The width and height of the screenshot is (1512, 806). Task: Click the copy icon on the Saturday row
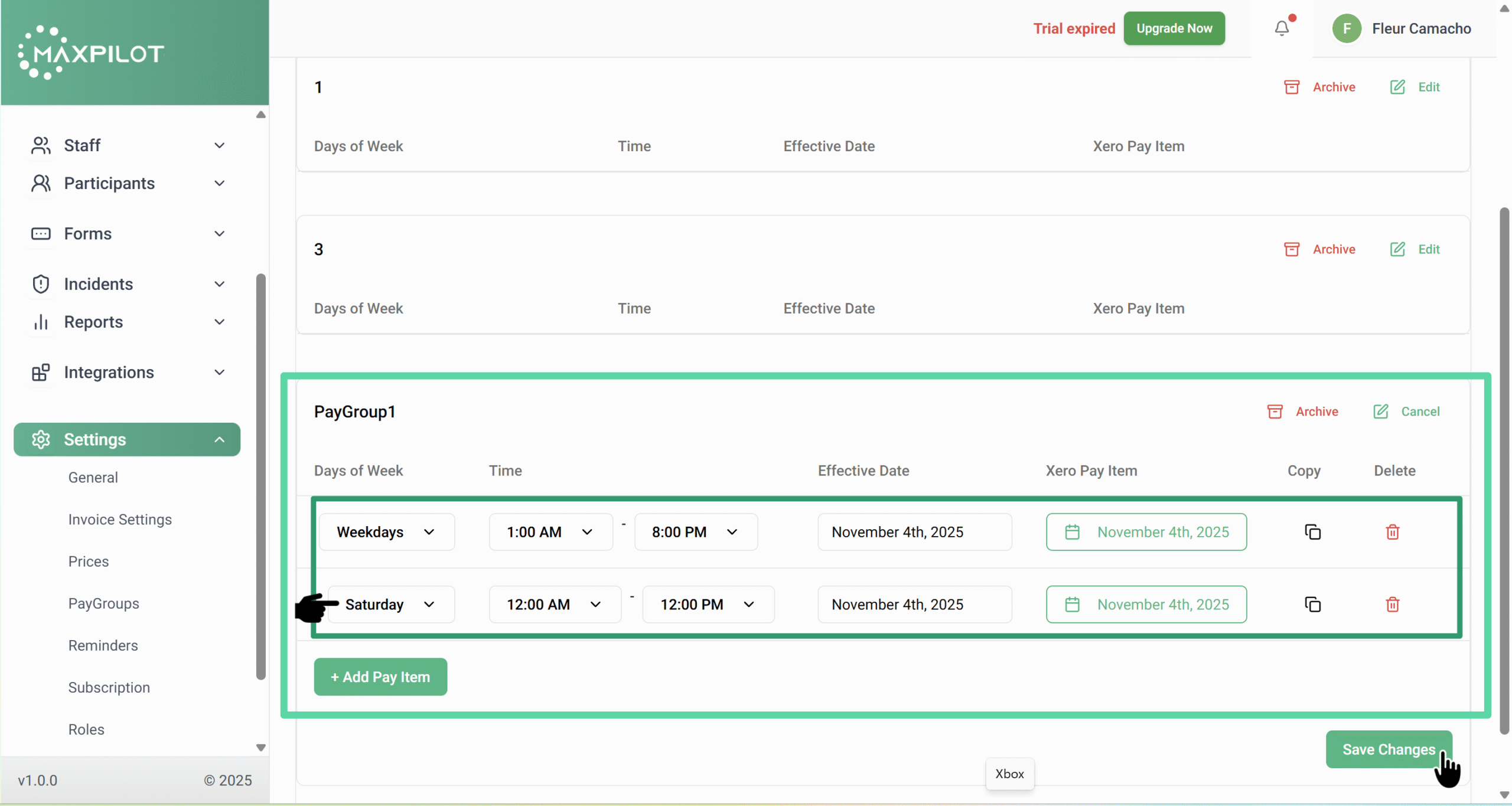click(1312, 605)
